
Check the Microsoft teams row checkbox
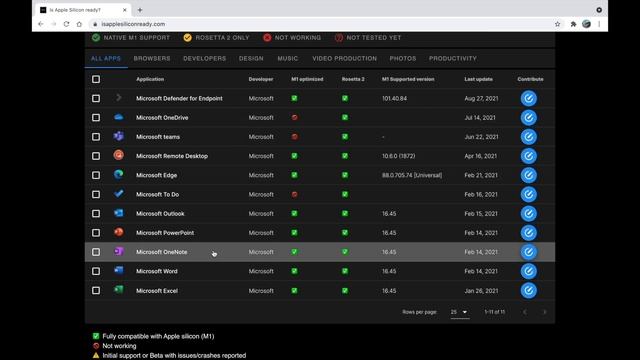click(x=96, y=137)
